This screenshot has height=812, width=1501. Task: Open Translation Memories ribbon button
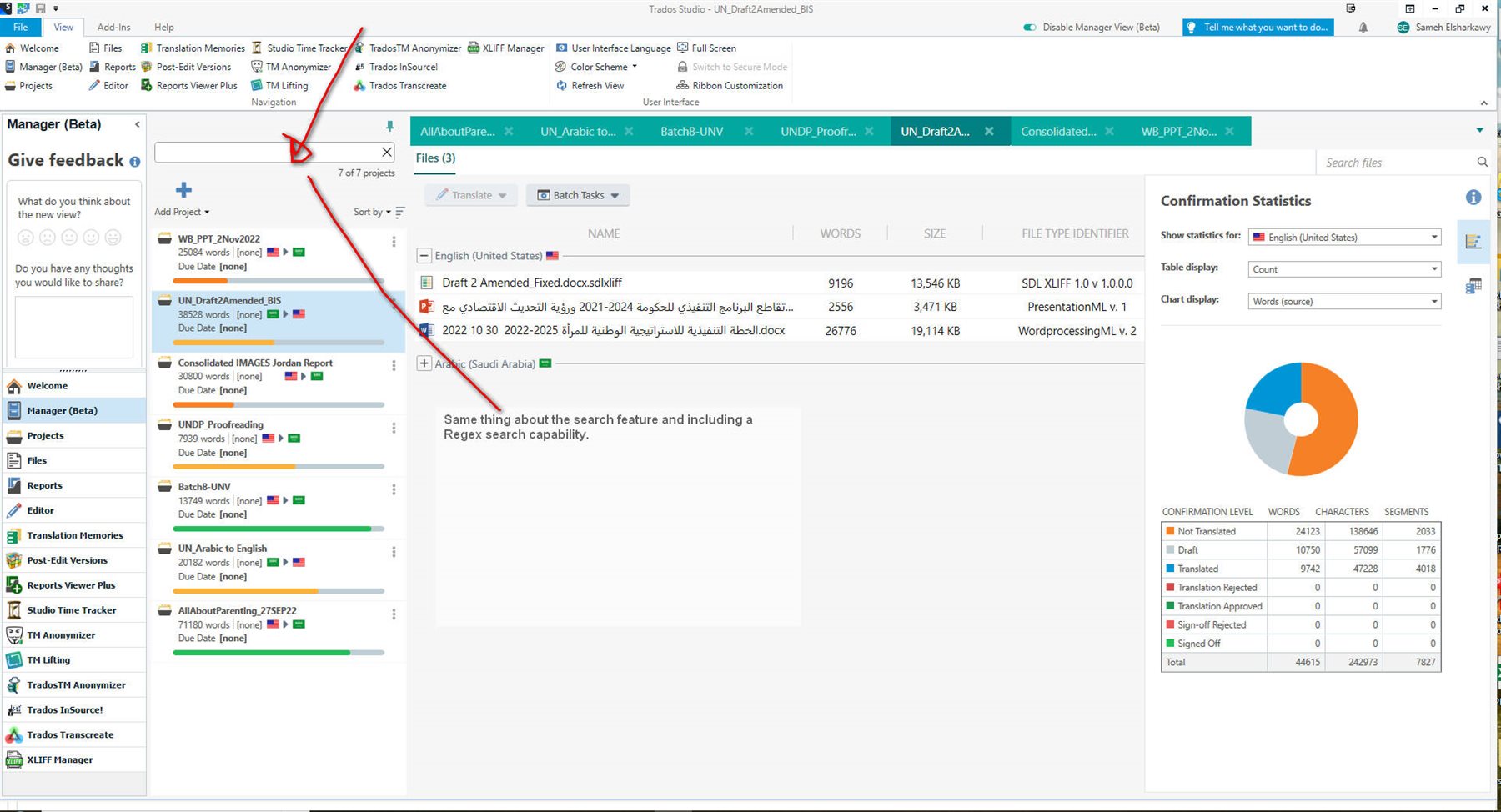[193, 48]
